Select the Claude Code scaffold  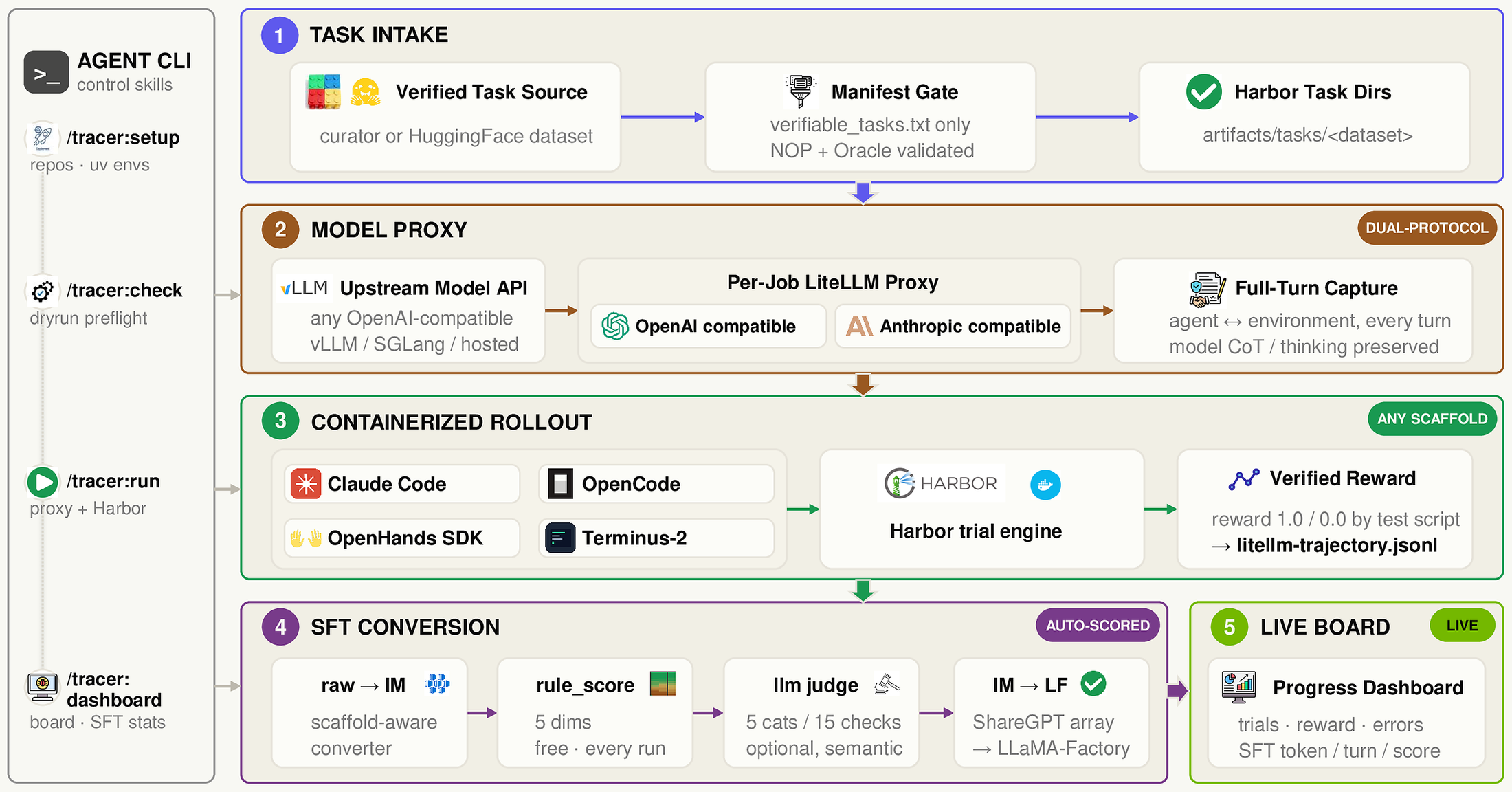tap(402, 484)
